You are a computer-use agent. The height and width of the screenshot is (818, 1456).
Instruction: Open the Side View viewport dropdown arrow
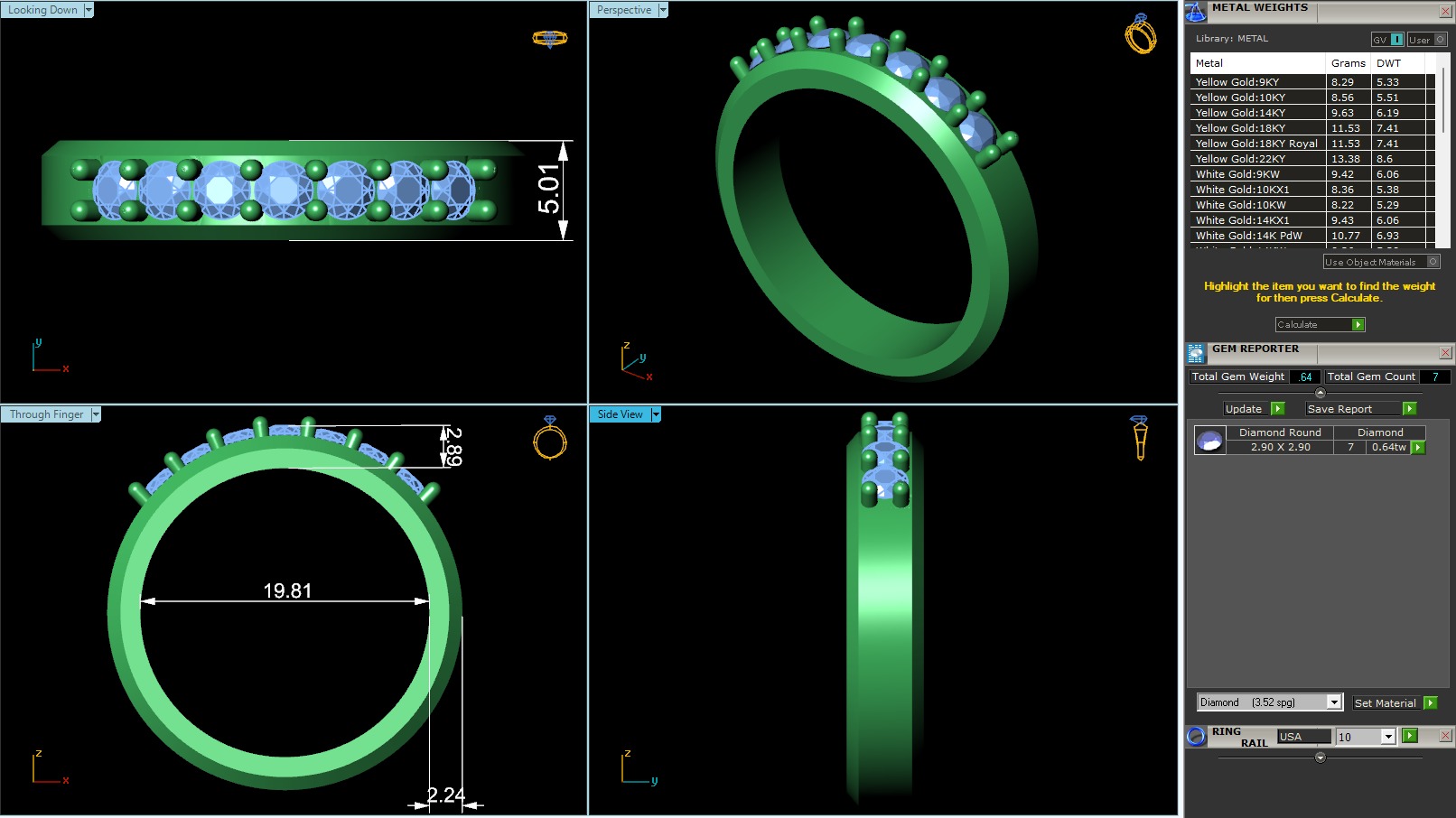[x=656, y=414]
